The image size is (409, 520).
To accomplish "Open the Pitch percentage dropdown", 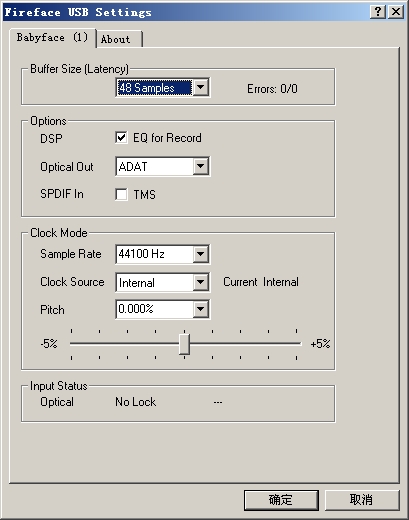I will [201, 309].
